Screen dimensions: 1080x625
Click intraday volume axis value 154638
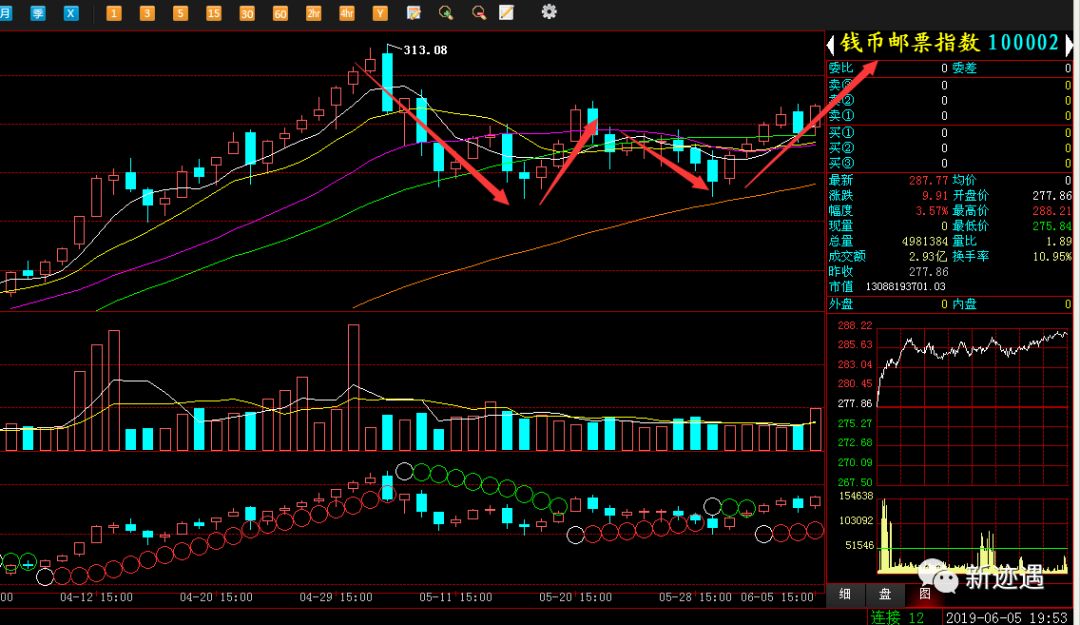[x=855, y=496]
